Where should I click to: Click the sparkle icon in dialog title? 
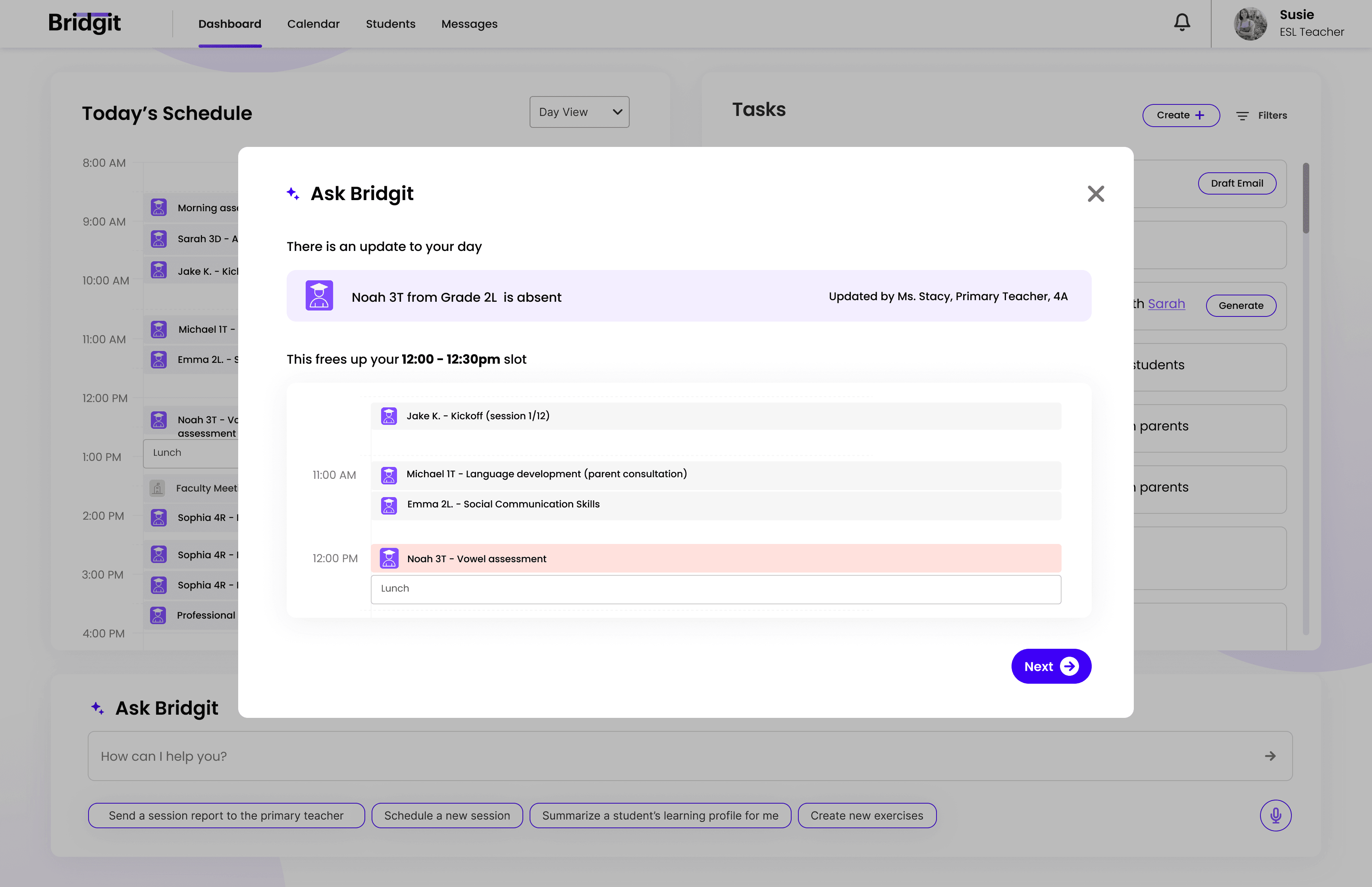293,193
